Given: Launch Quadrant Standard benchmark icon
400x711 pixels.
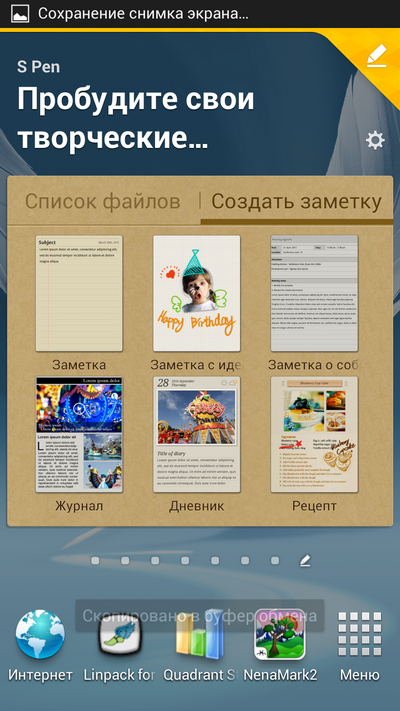Looking at the screenshot, I should coord(200,634).
